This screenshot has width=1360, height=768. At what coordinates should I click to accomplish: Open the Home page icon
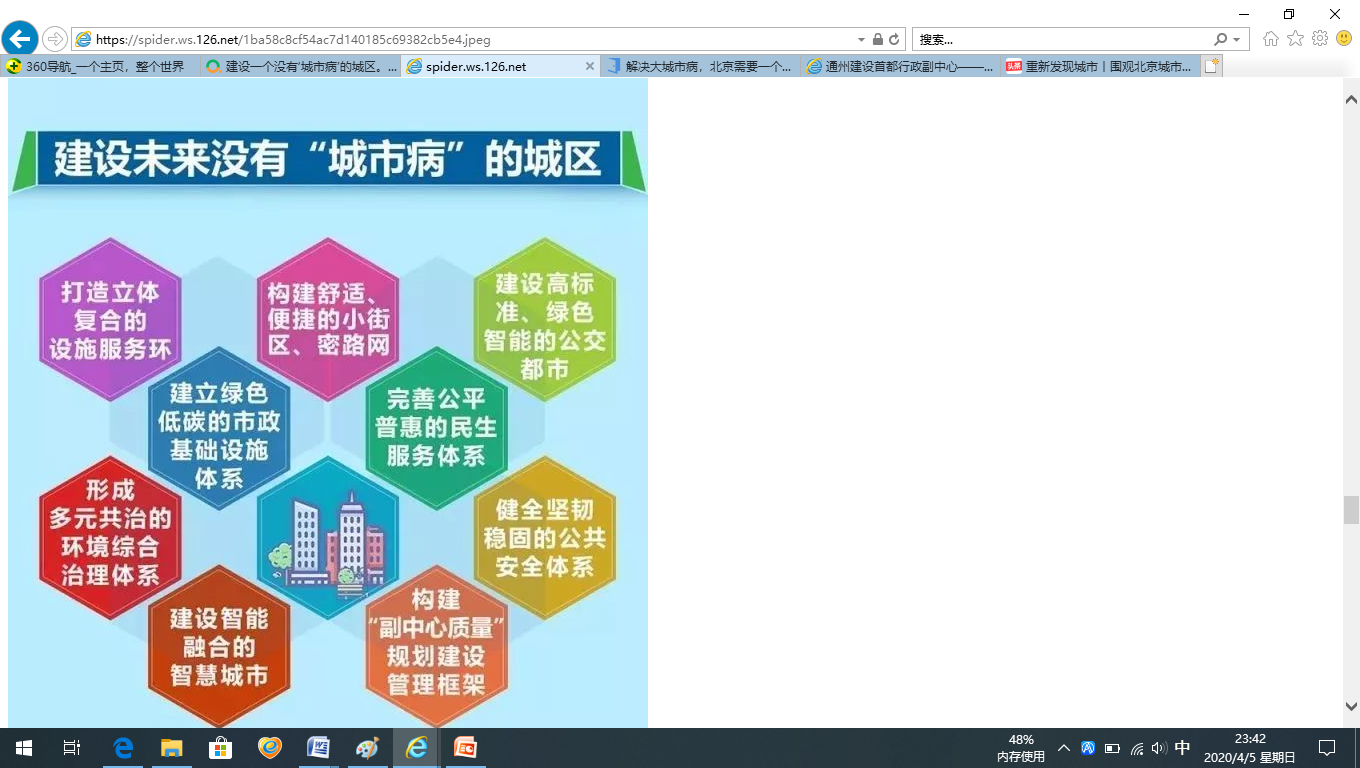point(1271,39)
